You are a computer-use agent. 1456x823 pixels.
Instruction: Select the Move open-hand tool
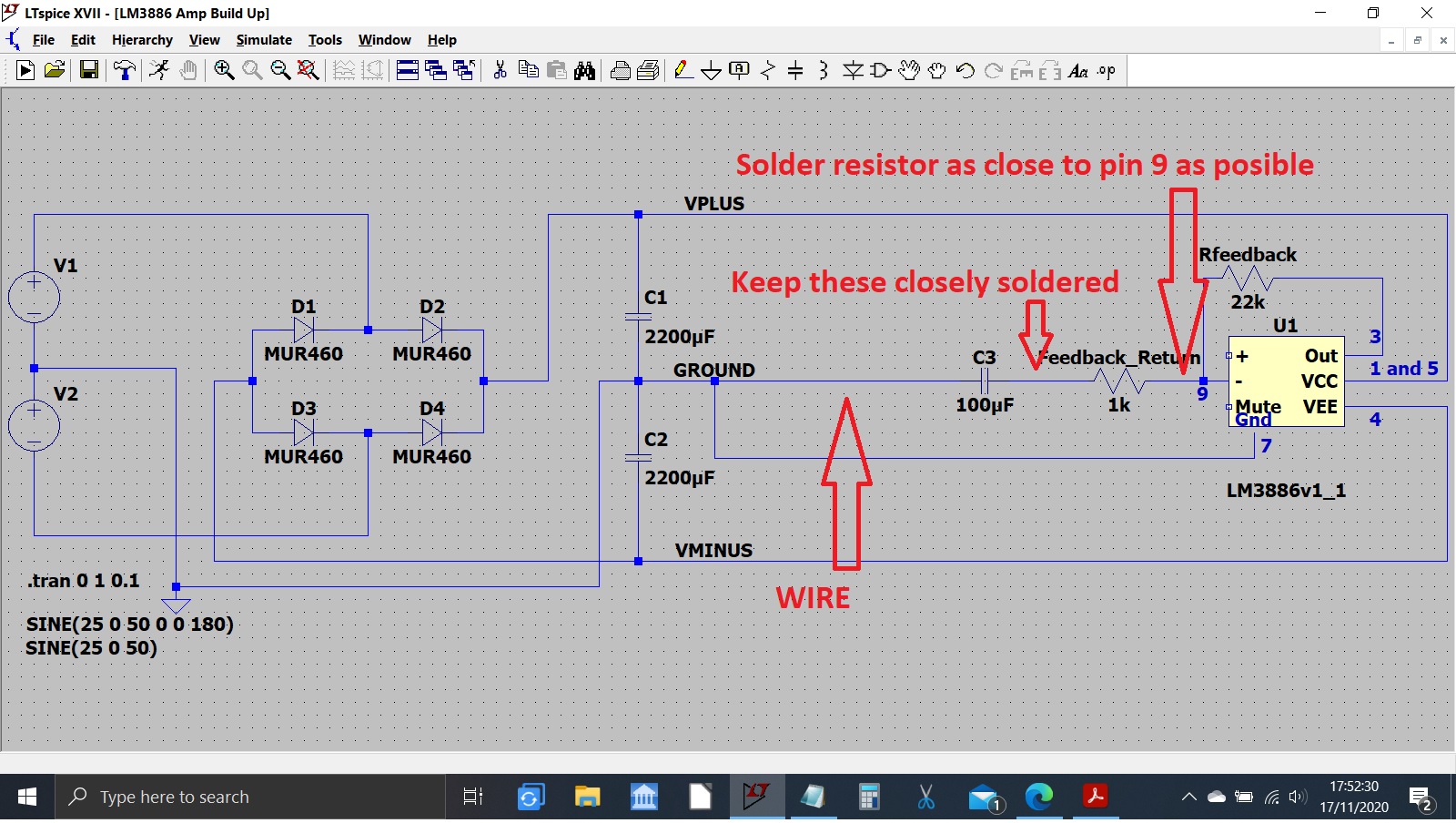click(909, 70)
